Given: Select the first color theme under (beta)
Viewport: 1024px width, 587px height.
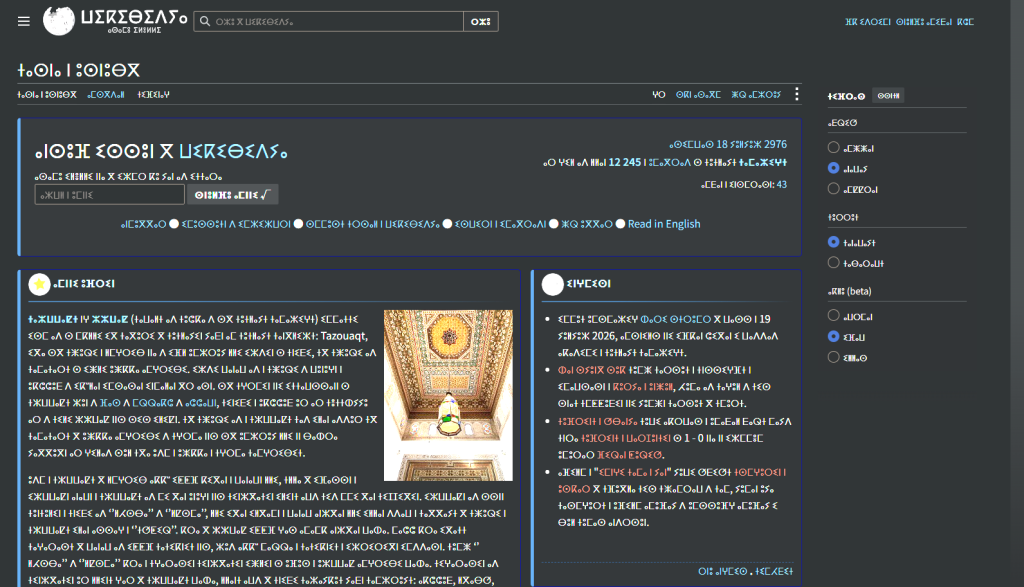Looking at the screenshot, I should pyautogui.click(x=833, y=315).
